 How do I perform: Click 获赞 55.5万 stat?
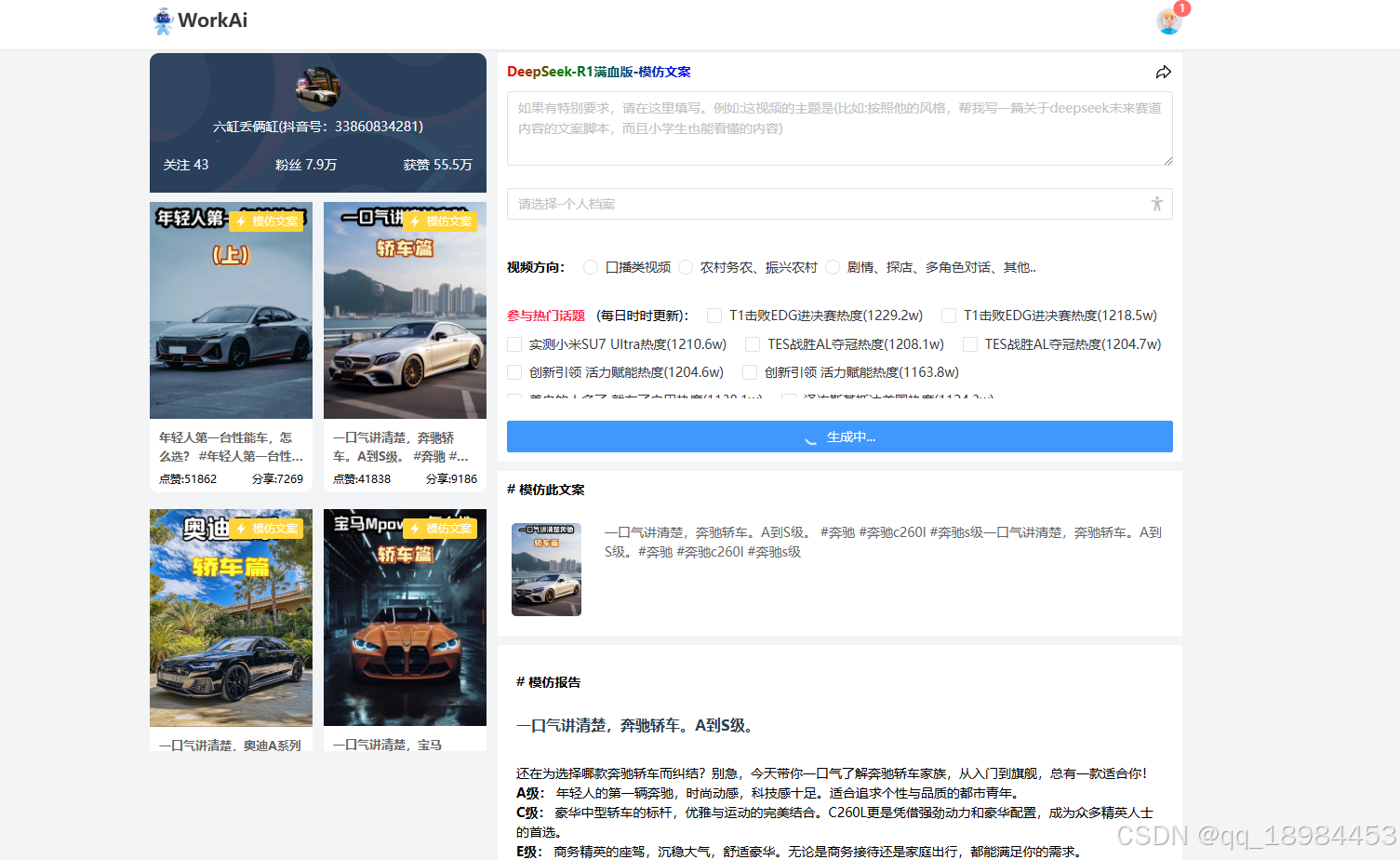coord(438,165)
